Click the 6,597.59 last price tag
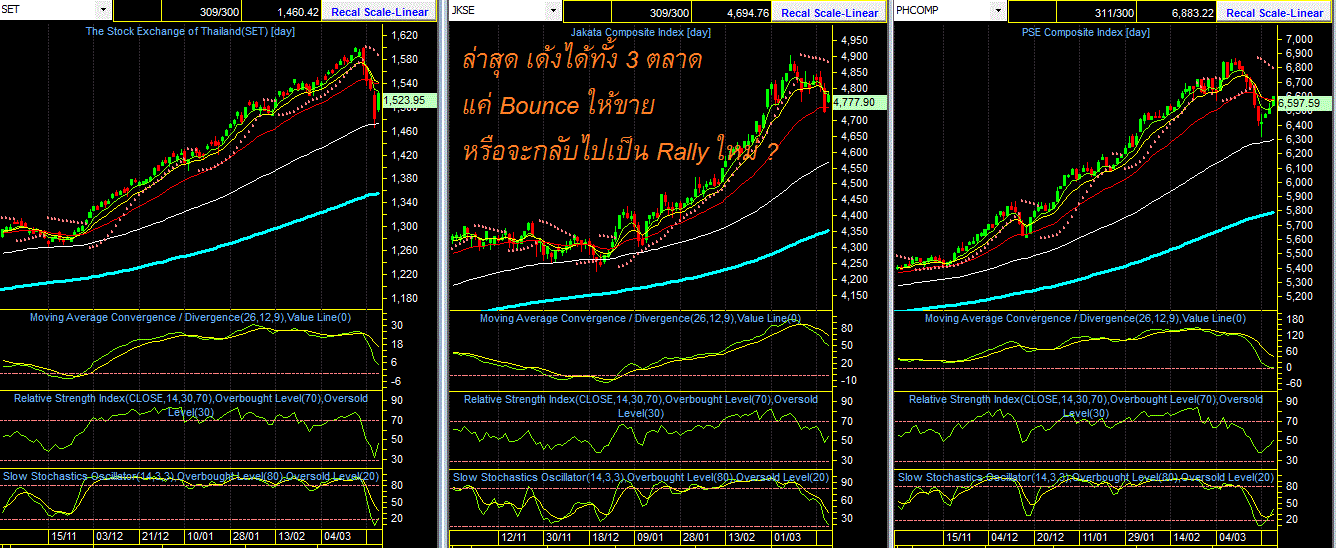The image size is (1336, 548). click(1298, 102)
